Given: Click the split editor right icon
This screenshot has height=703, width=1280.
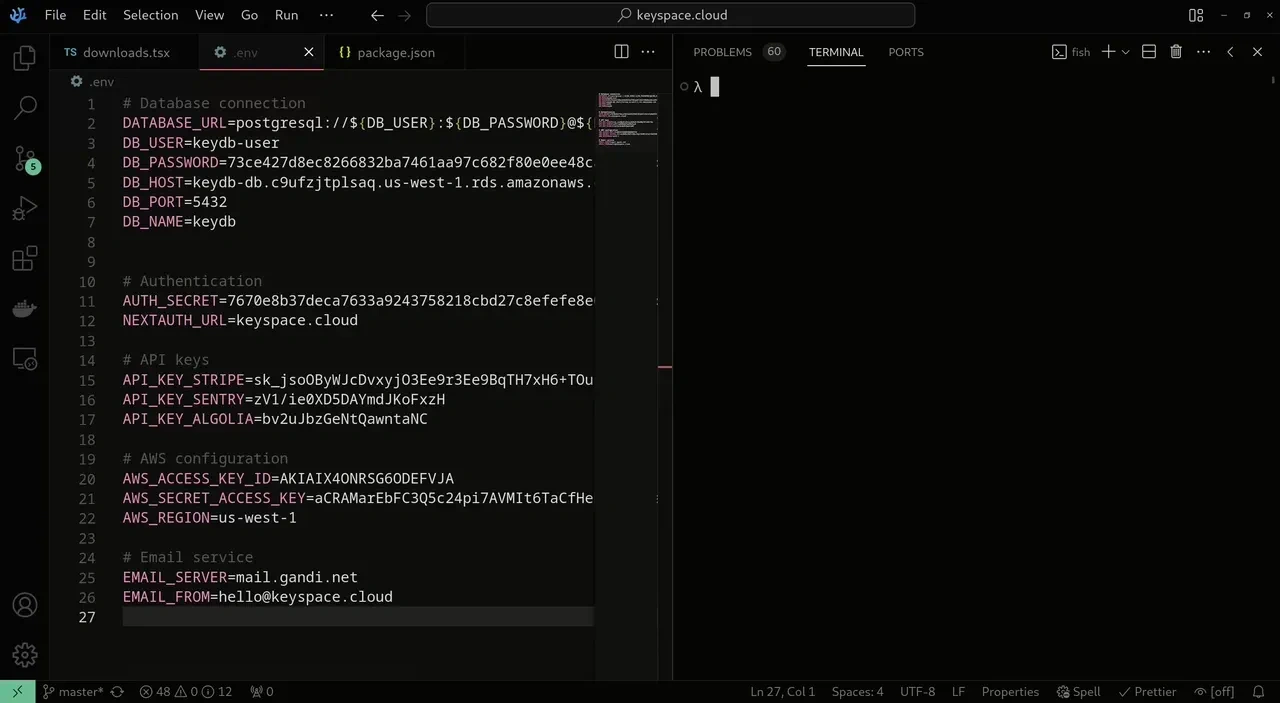Looking at the screenshot, I should (621, 52).
